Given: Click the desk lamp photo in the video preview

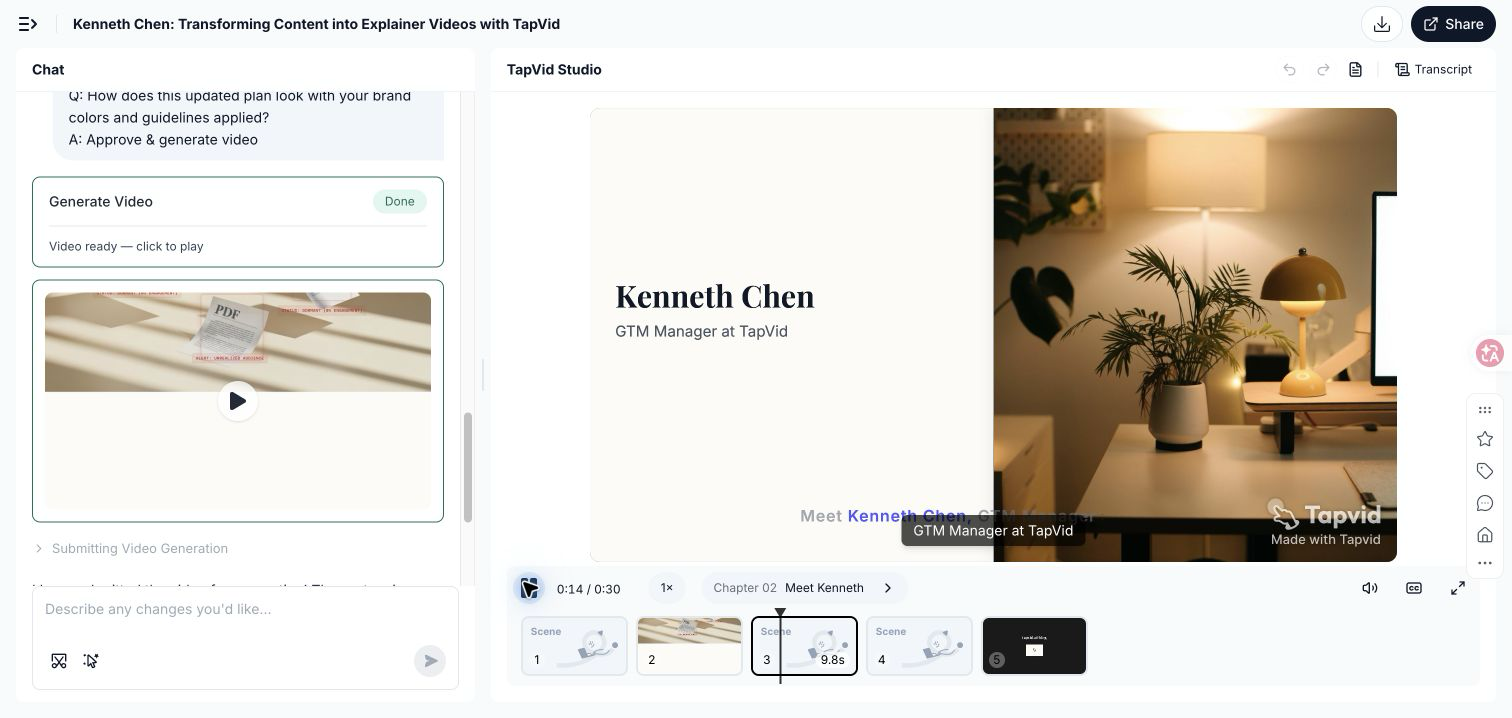Looking at the screenshot, I should (x=1195, y=334).
